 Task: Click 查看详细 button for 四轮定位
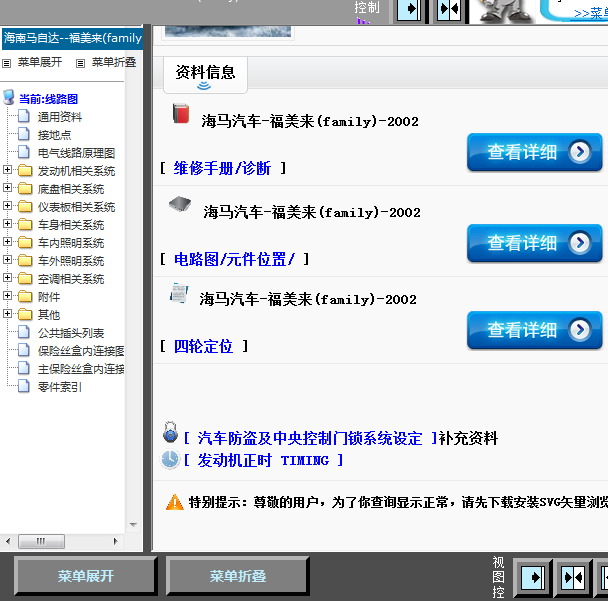coord(534,330)
